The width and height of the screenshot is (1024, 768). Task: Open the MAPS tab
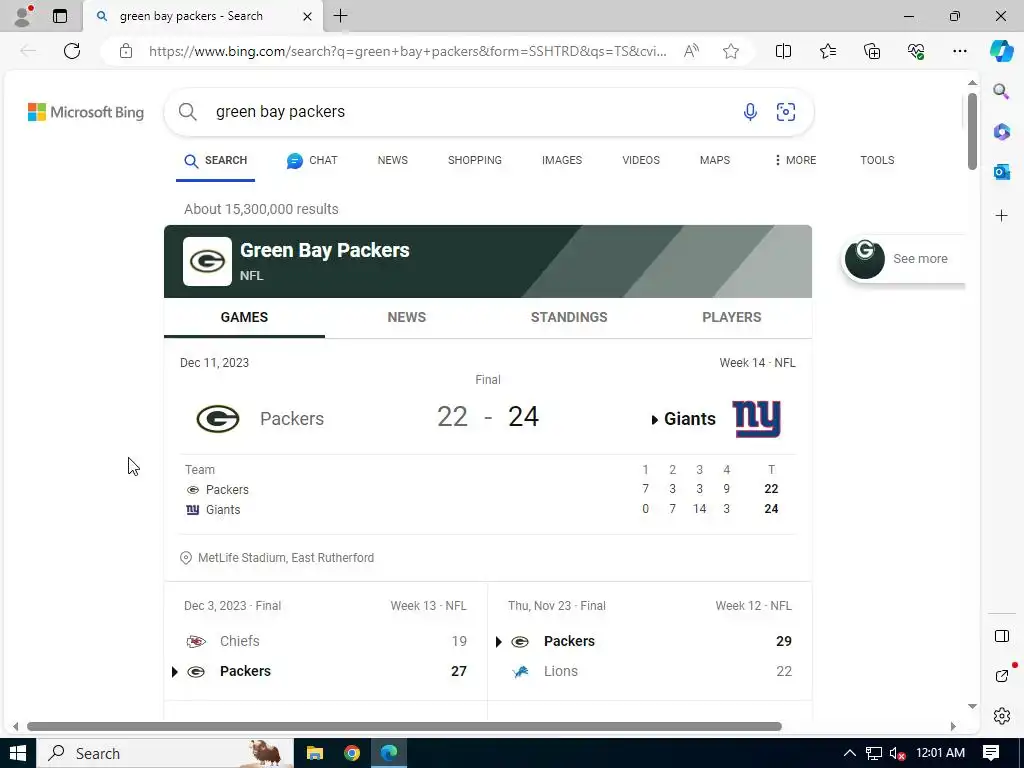click(x=714, y=161)
